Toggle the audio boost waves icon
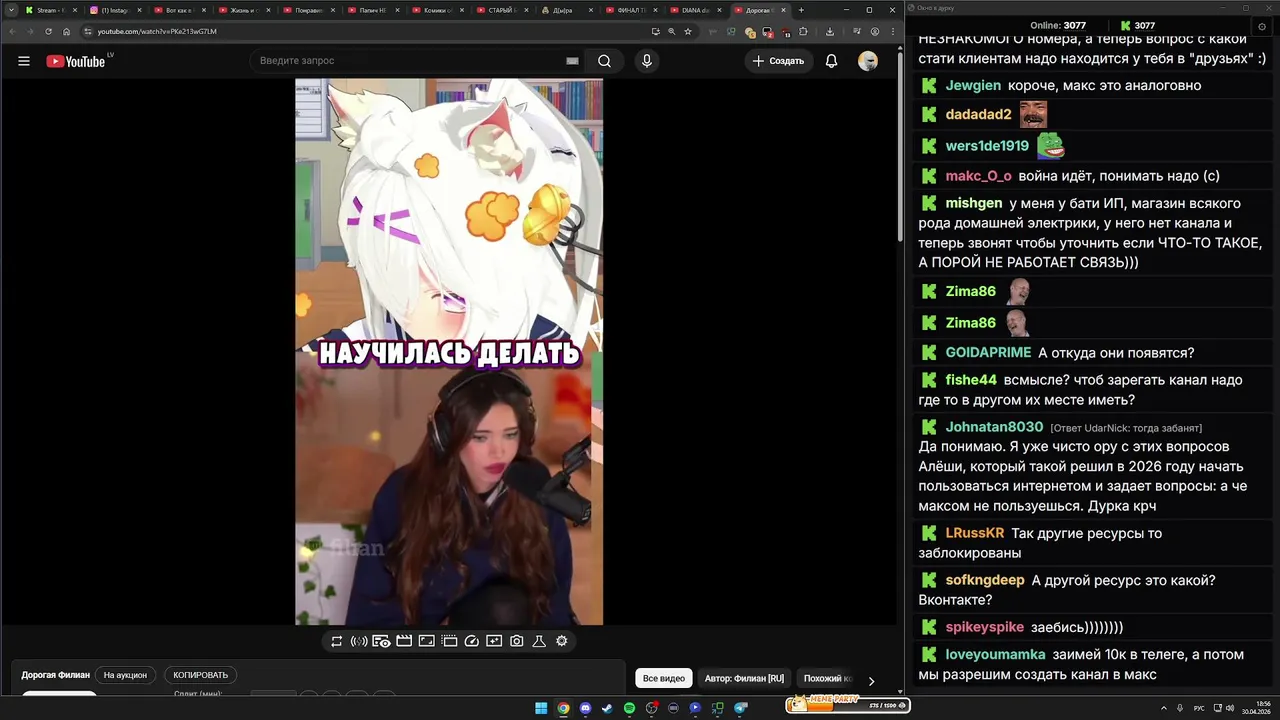The height and width of the screenshot is (720, 1280). coord(359,641)
